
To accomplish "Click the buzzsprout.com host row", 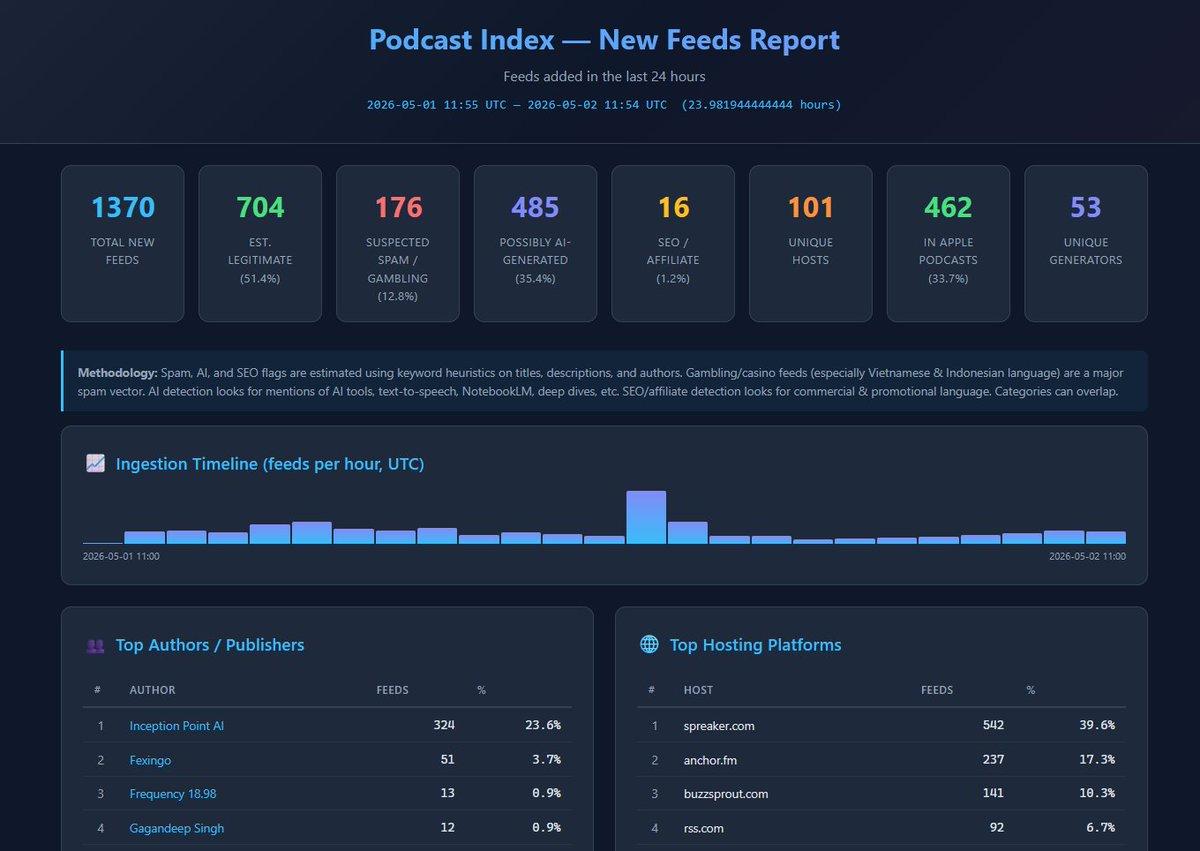I will click(x=882, y=794).
